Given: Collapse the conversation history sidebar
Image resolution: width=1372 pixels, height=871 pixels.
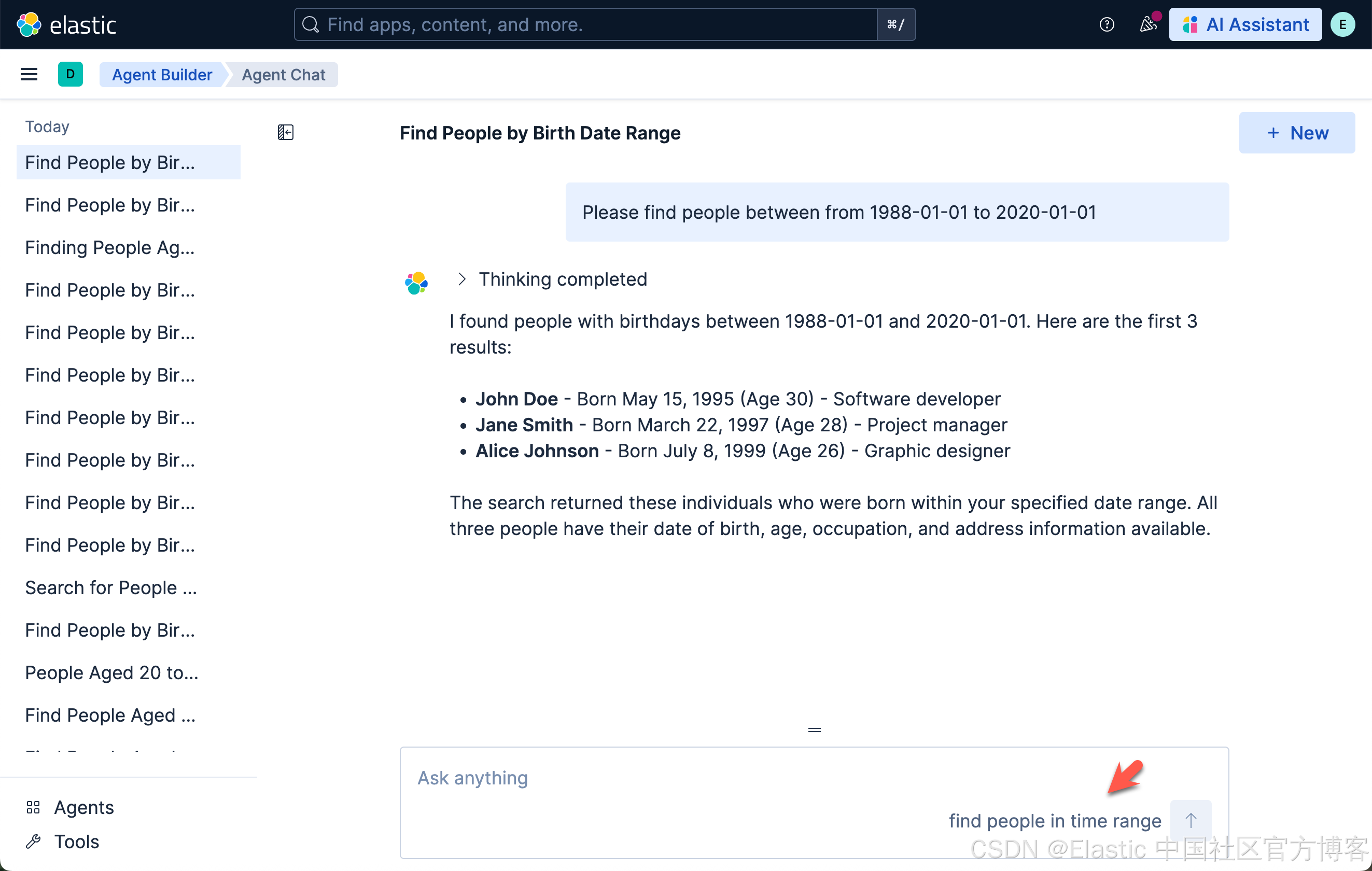Looking at the screenshot, I should pyautogui.click(x=286, y=133).
